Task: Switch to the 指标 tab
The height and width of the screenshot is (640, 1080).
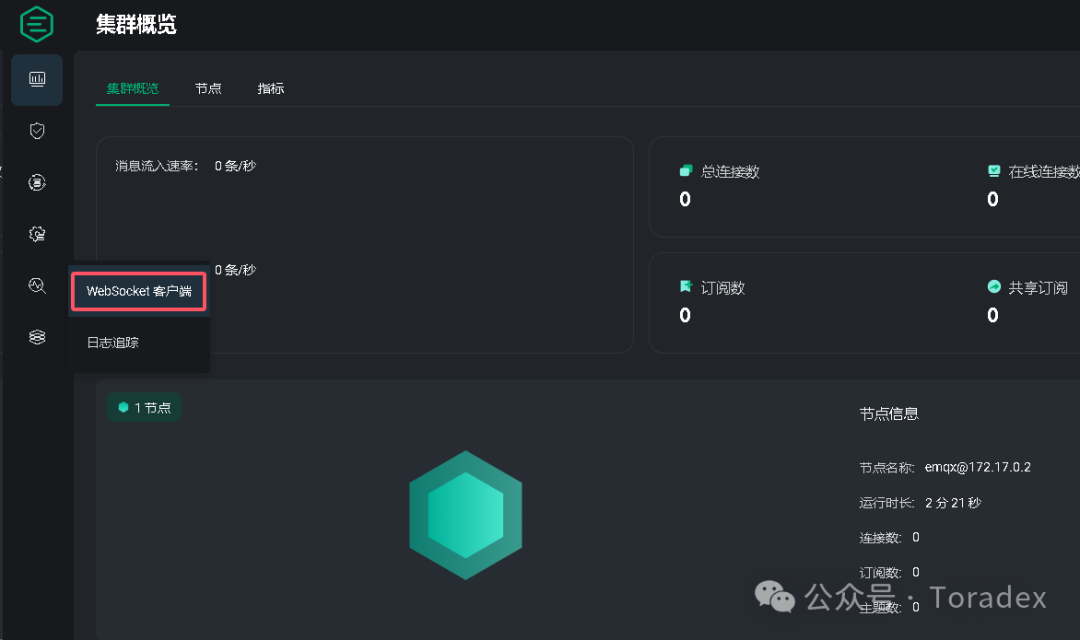Action: click(x=271, y=88)
